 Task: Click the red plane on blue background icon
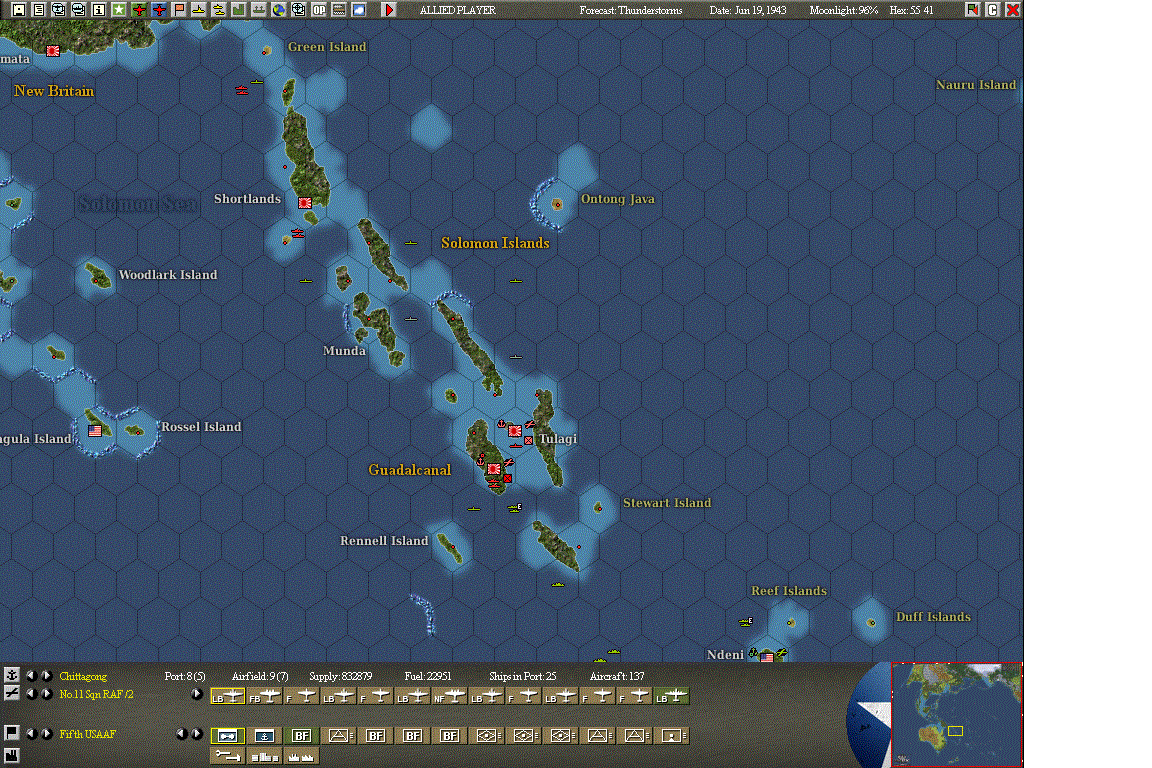tap(158, 10)
